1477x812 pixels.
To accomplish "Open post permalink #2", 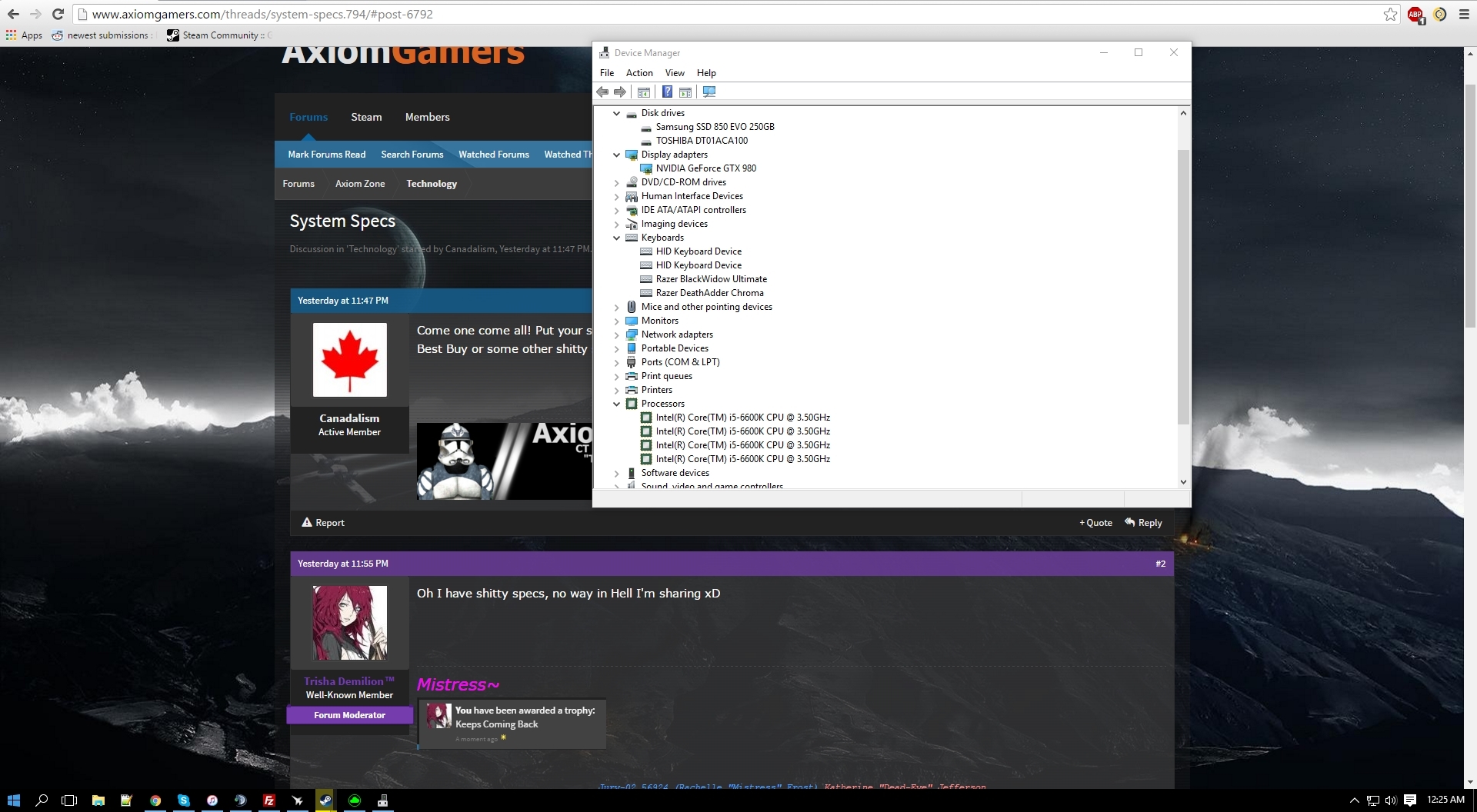I will [x=1160, y=564].
